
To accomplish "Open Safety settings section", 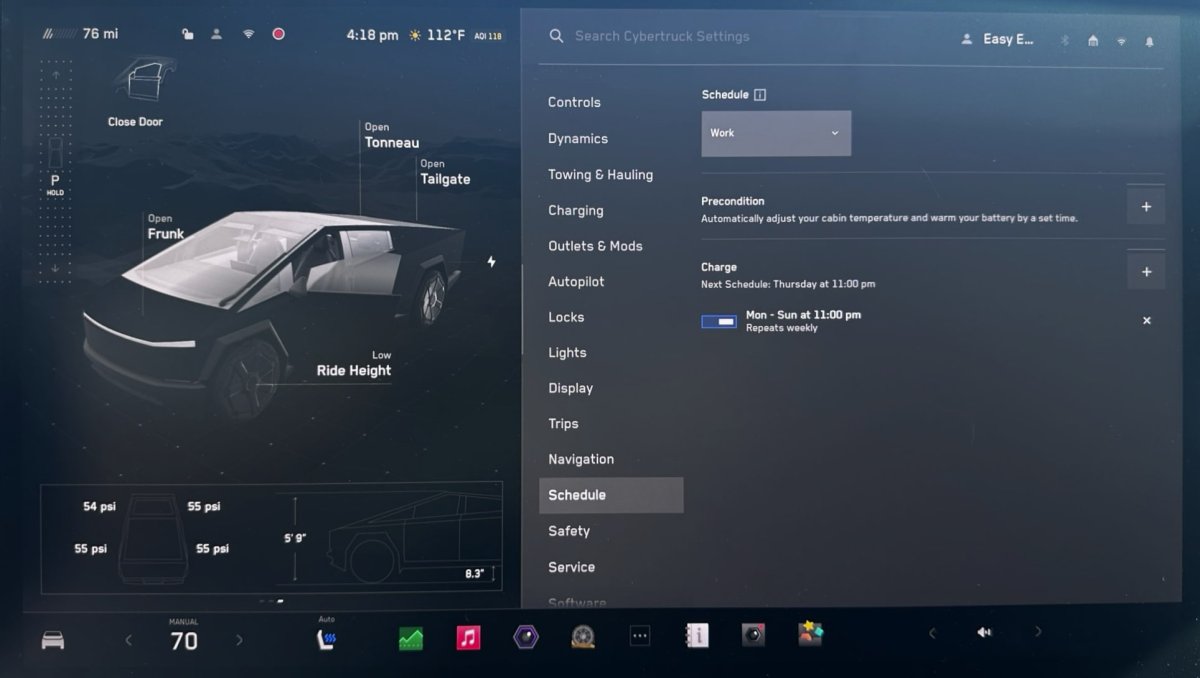I will pos(569,531).
